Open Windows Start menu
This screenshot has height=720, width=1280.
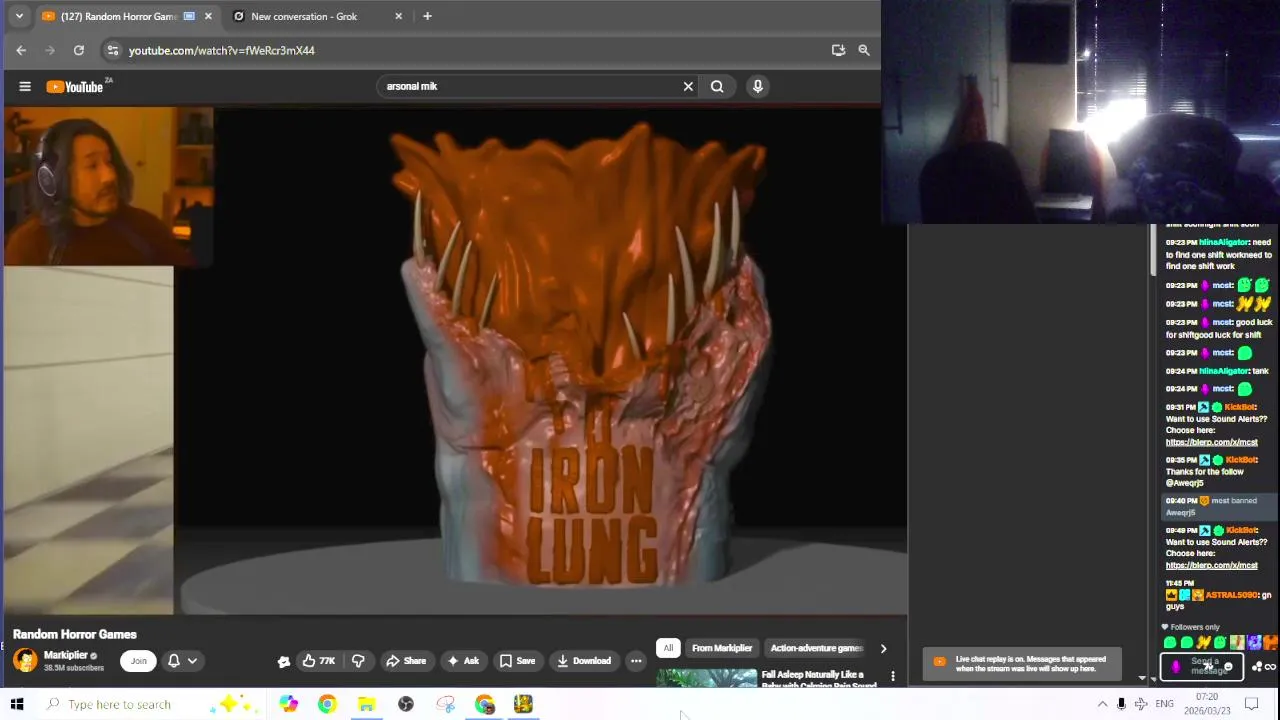[17, 704]
